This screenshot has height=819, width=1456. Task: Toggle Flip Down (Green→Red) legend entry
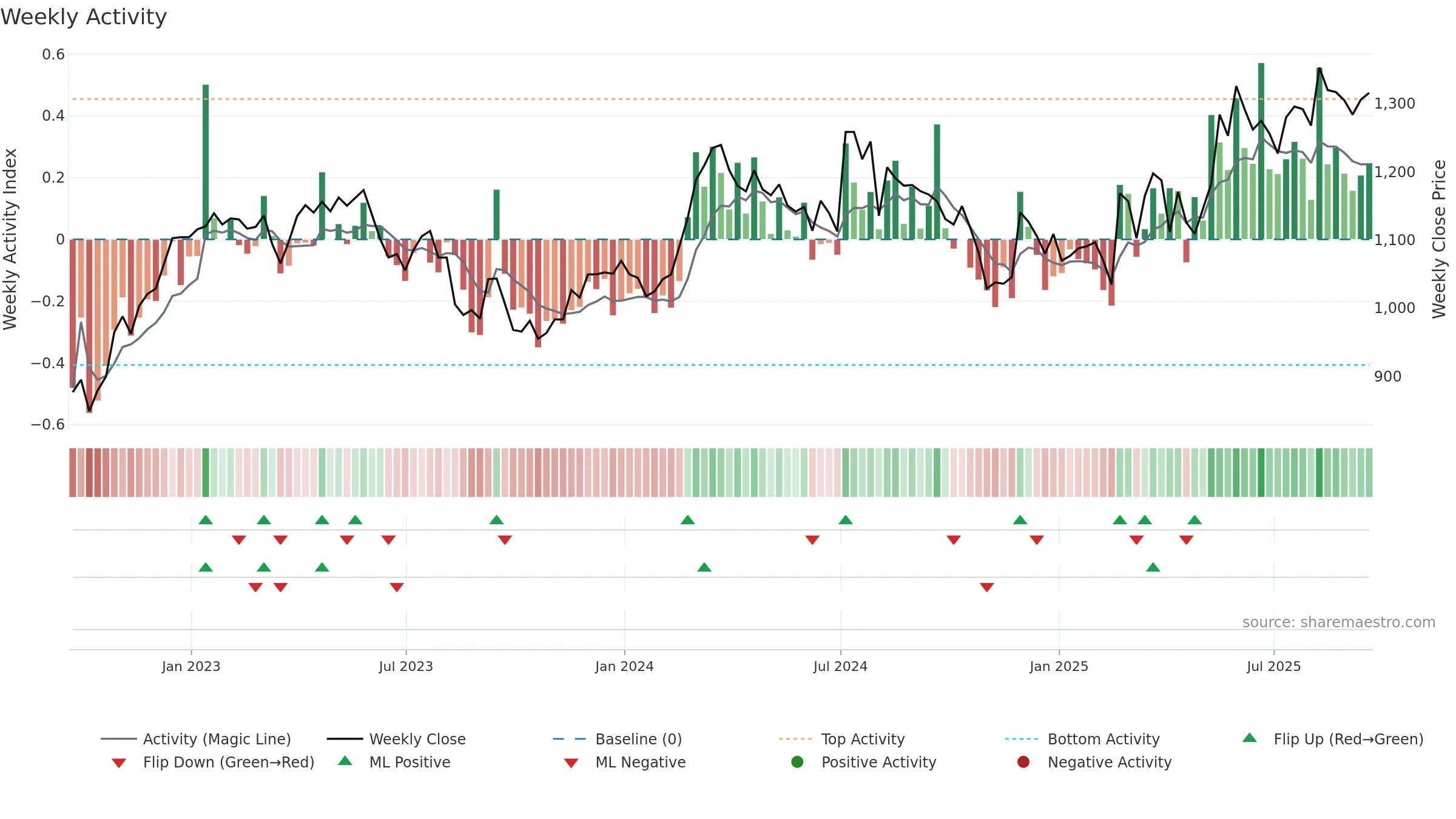tap(212, 762)
